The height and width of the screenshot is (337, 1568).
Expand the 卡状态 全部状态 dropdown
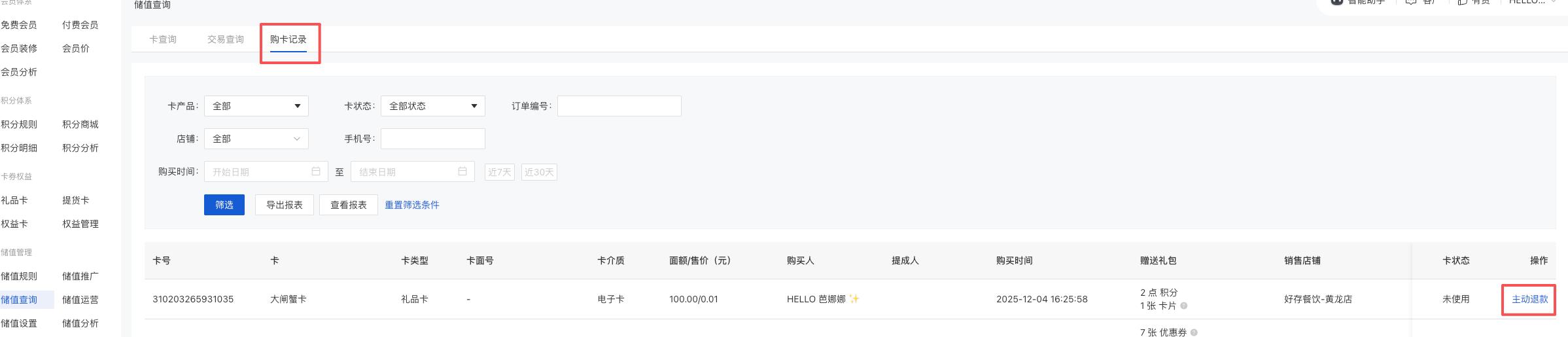432,106
